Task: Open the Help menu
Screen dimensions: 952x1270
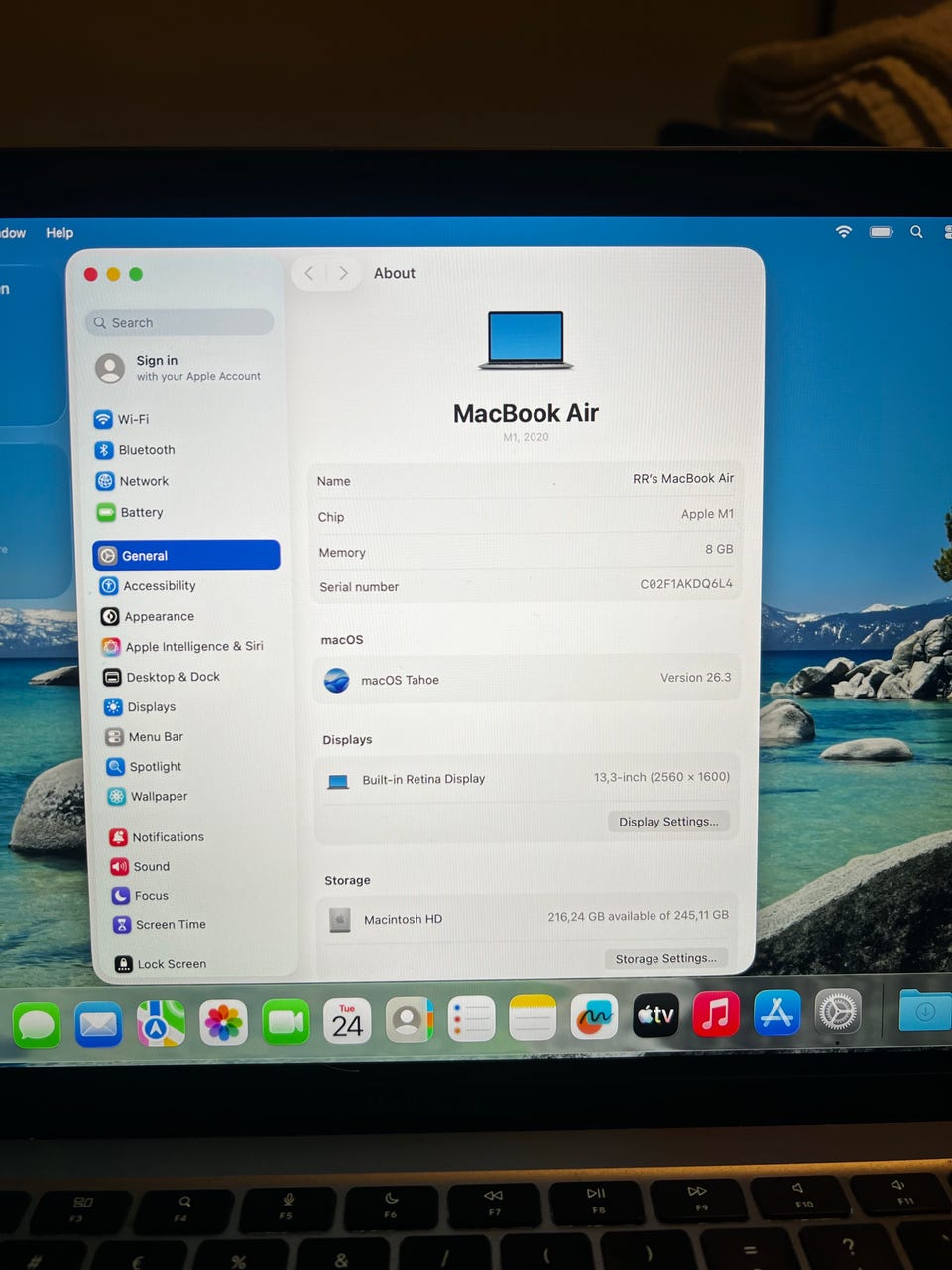Action: coord(59,233)
